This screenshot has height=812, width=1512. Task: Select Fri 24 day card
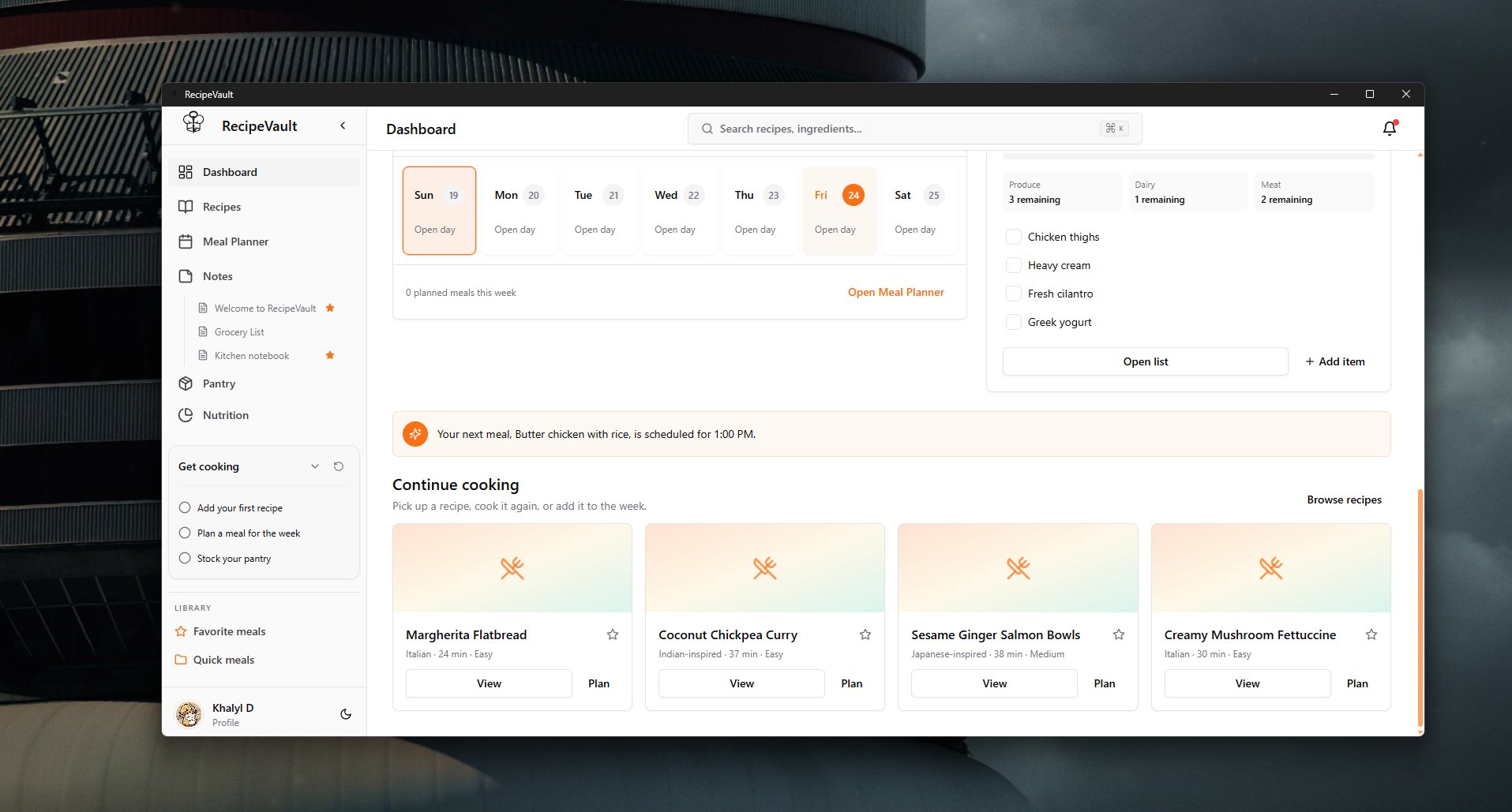[x=839, y=211]
